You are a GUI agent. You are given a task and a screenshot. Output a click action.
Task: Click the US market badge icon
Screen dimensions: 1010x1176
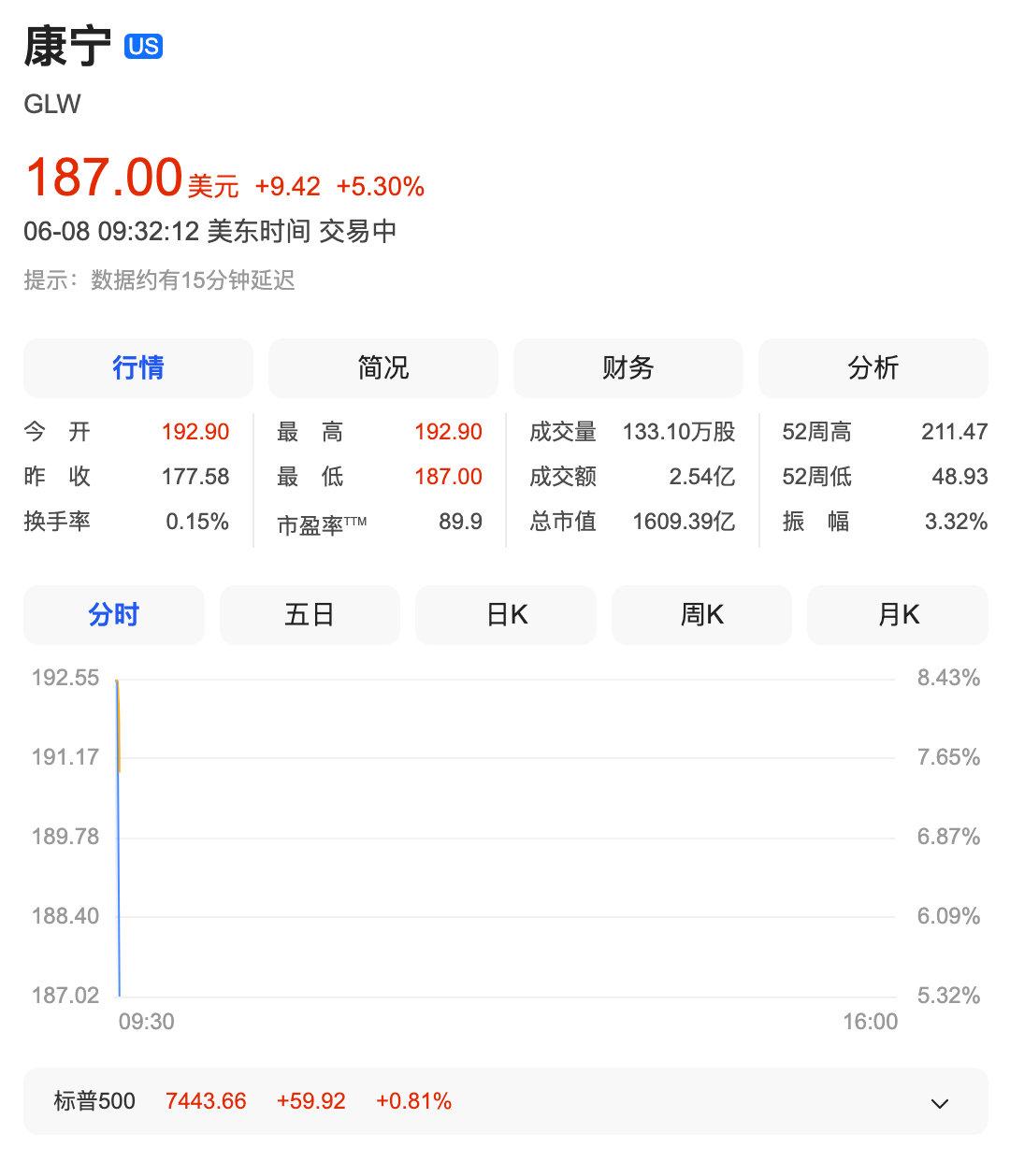pyautogui.click(x=143, y=46)
